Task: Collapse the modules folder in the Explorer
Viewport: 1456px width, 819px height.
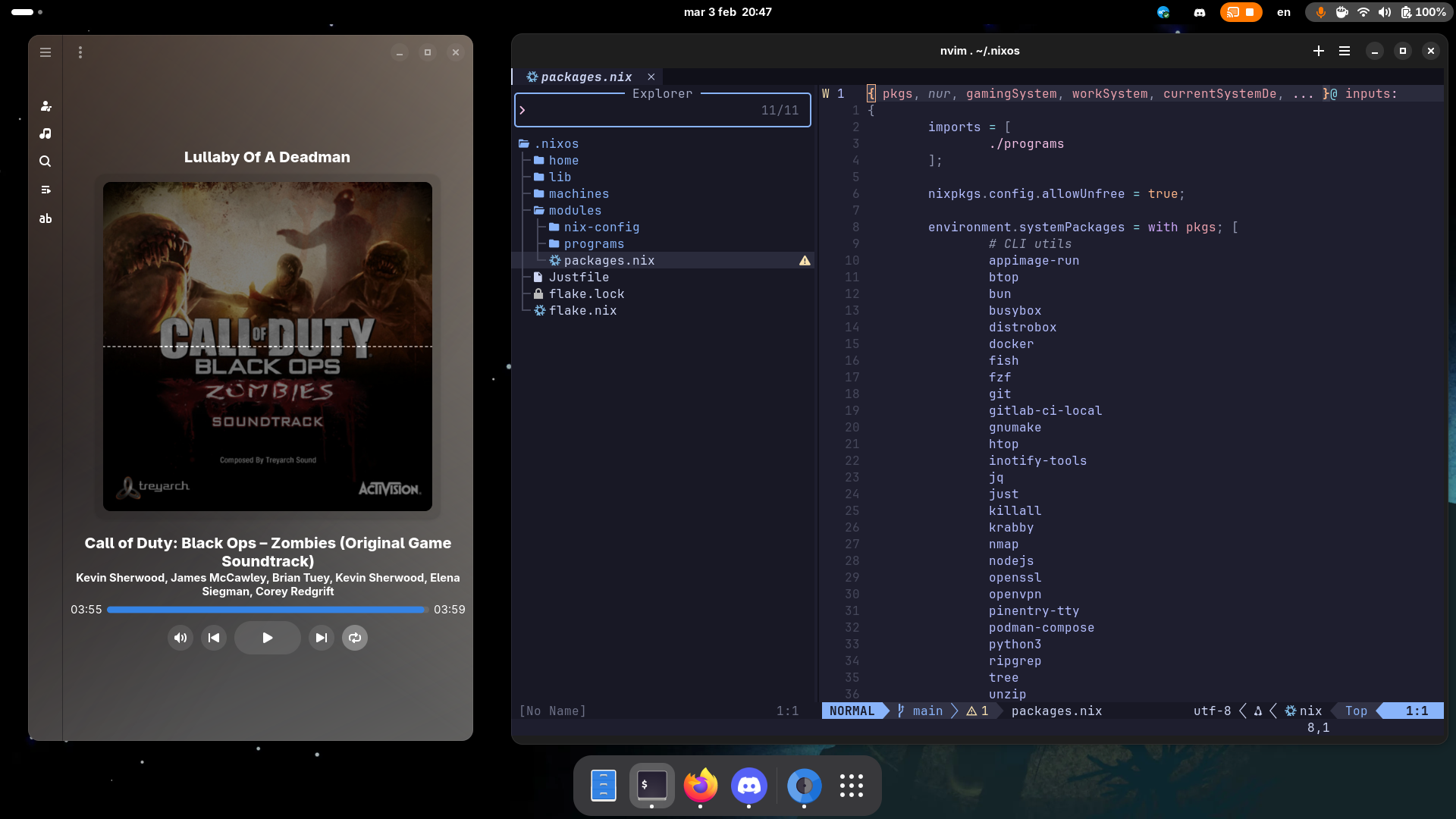Action: click(576, 210)
